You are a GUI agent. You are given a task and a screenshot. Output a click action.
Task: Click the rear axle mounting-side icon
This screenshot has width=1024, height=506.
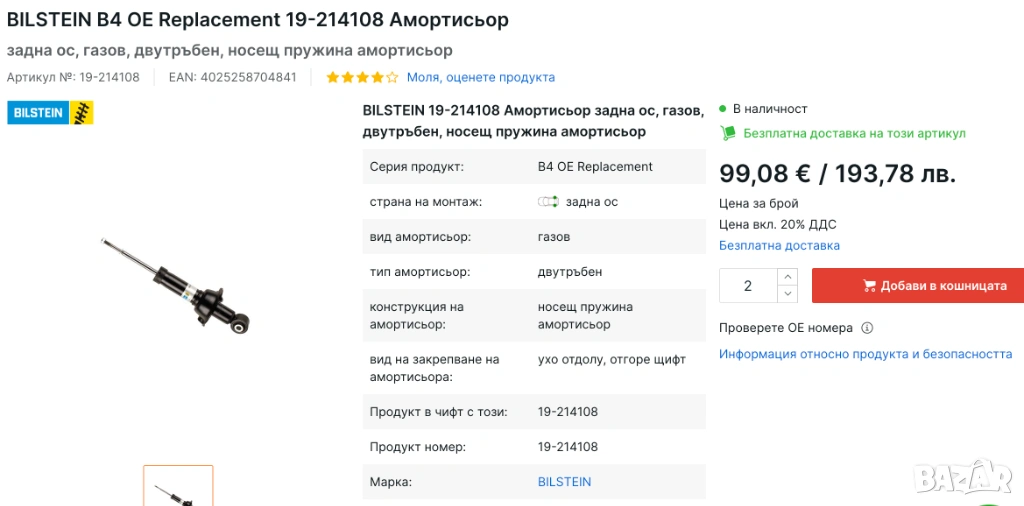pos(547,202)
